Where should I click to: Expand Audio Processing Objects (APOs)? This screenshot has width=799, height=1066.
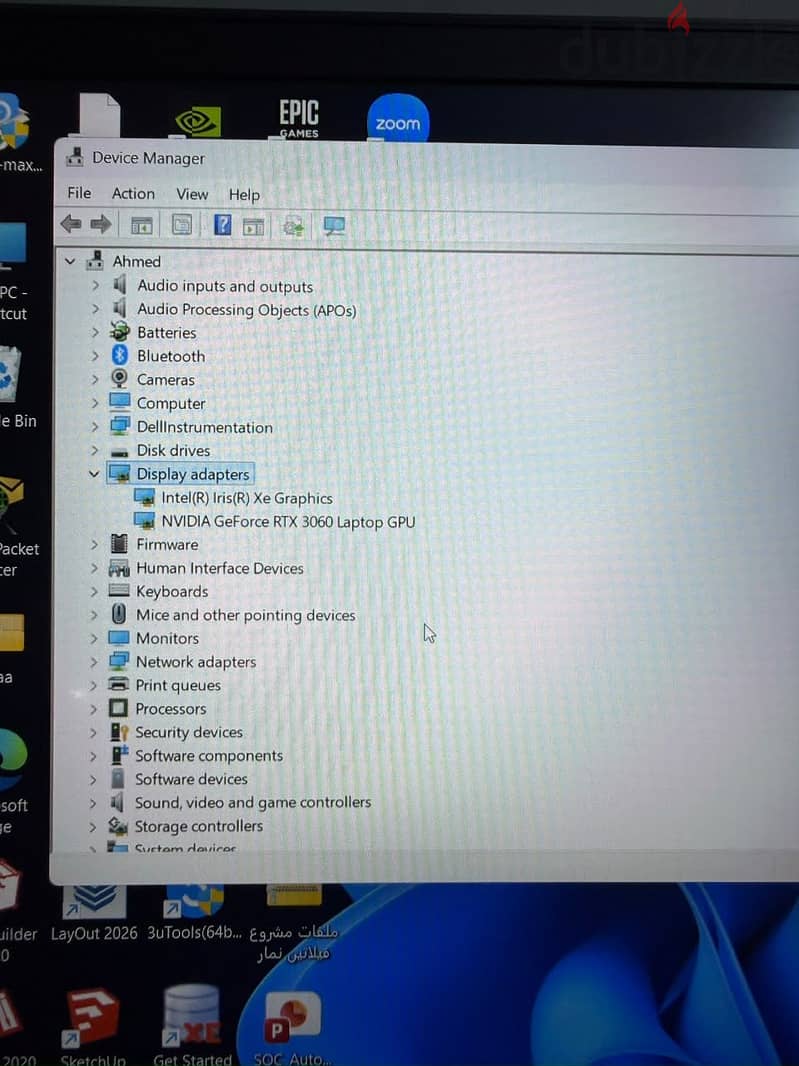coord(95,309)
